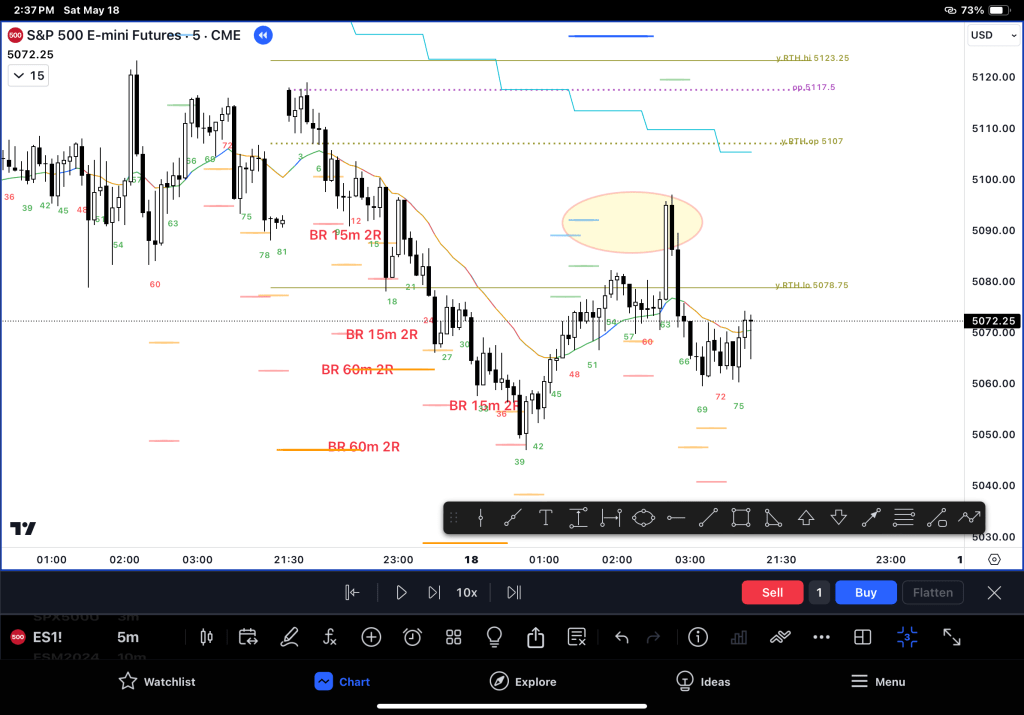Screen dimensions: 1024x715
Task: Select the text drawing tool
Action: (x=545, y=517)
